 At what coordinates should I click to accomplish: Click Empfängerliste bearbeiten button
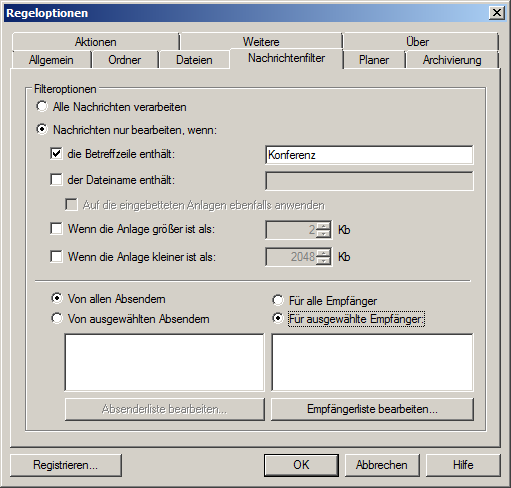[372, 409]
